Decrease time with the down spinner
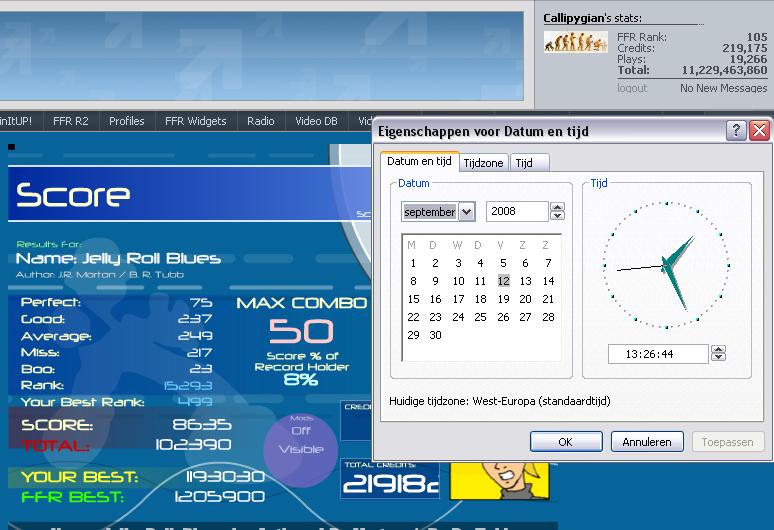 (x=718, y=357)
